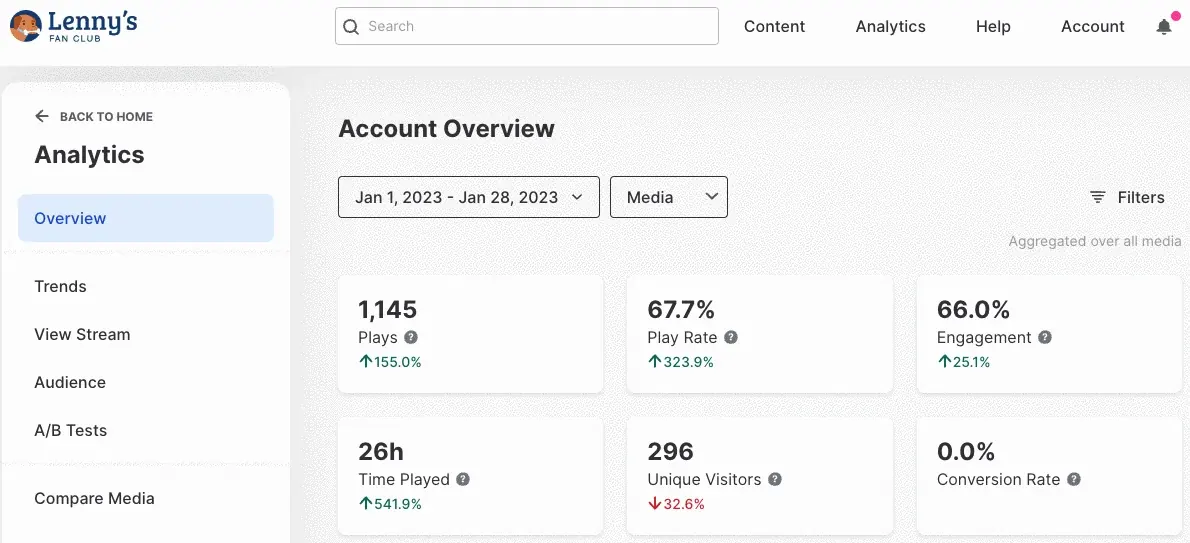Click the 296 Unique Visitors card
The image size is (1190, 543).
click(760, 476)
